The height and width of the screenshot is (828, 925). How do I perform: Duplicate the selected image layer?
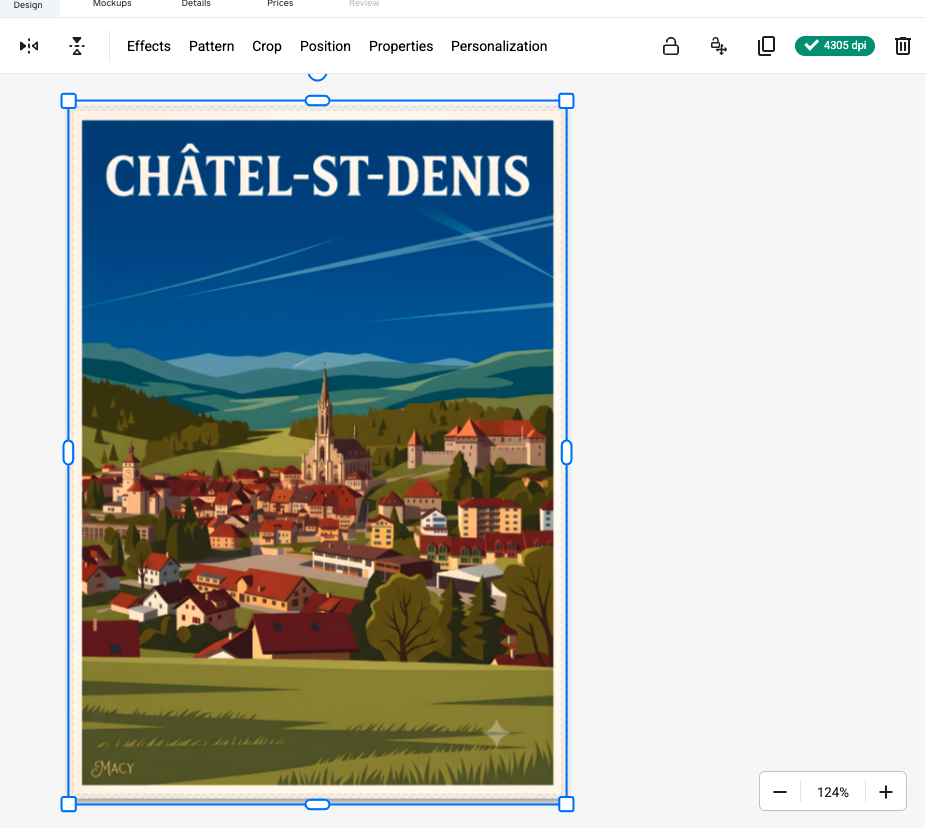click(x=766, y=46)
